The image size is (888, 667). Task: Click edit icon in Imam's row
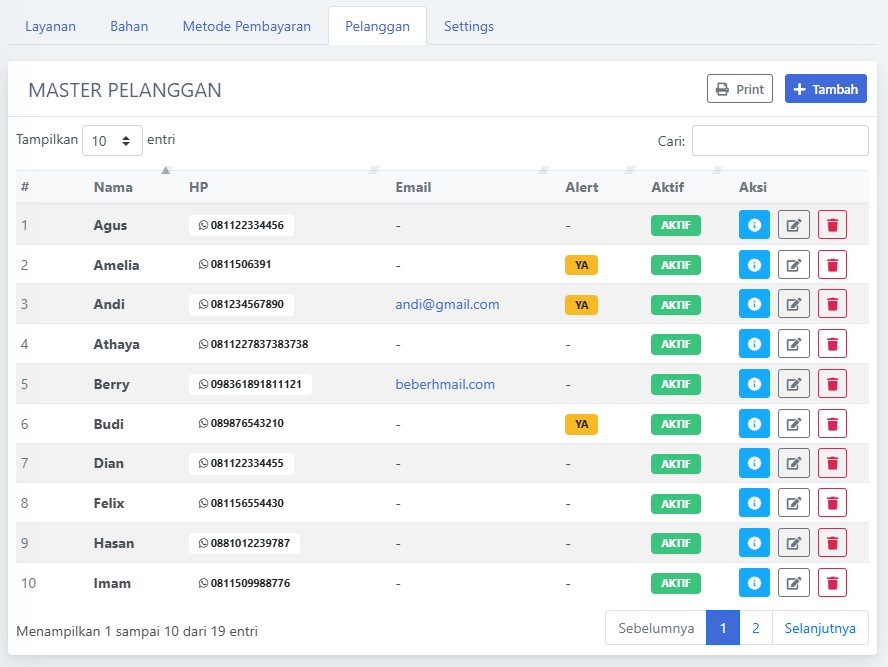pos(794,583)
